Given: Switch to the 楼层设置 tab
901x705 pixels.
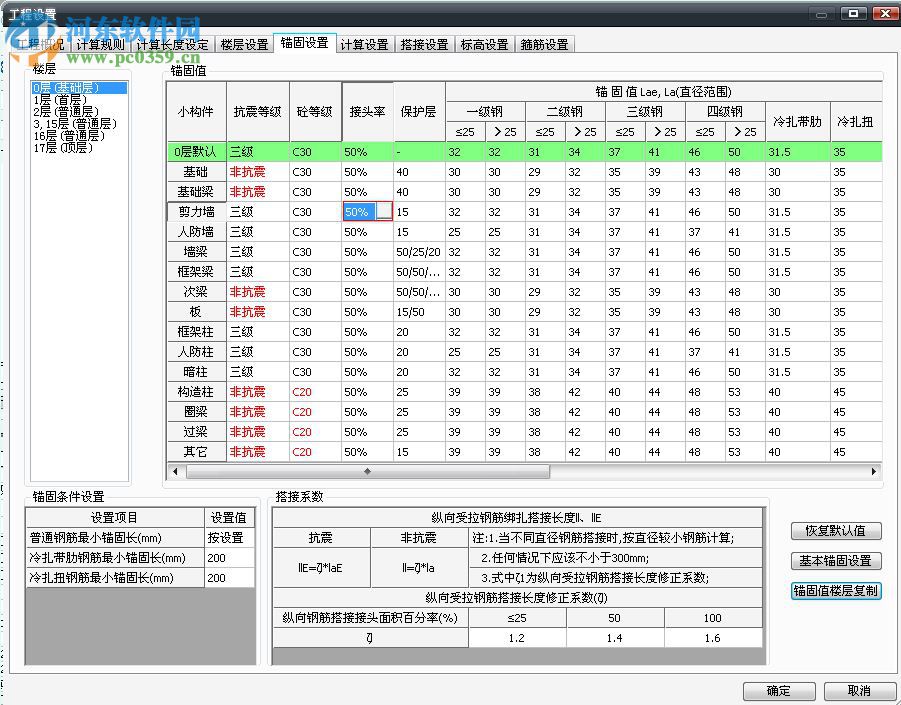Looking at the screenshot, I should (246, 45).
